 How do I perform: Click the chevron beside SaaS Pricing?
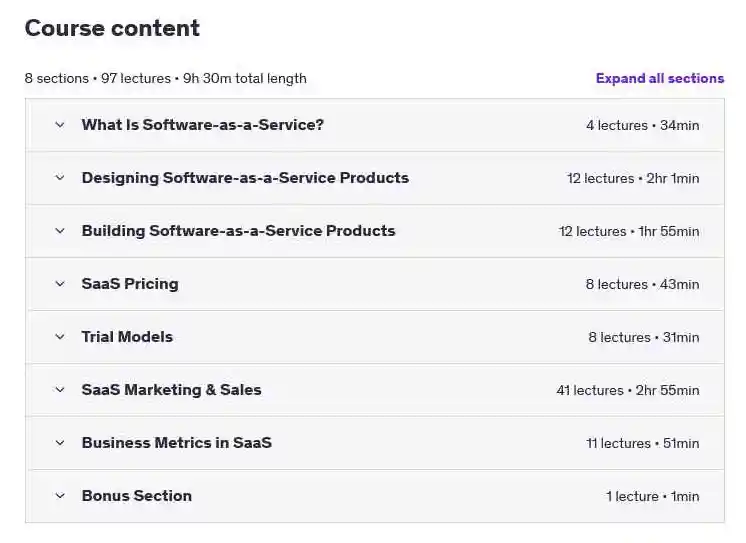(x=60, y=284)
